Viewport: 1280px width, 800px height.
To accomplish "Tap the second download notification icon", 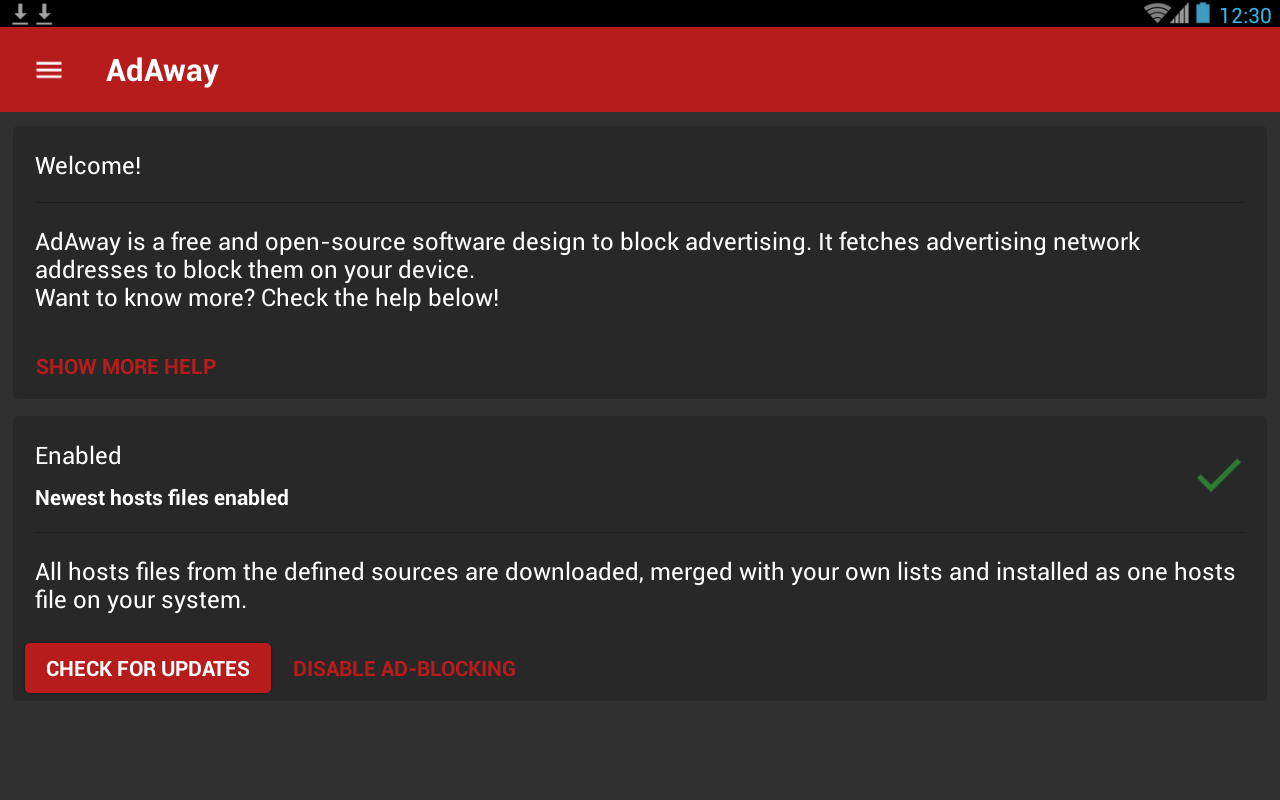I will coord(44,14).
